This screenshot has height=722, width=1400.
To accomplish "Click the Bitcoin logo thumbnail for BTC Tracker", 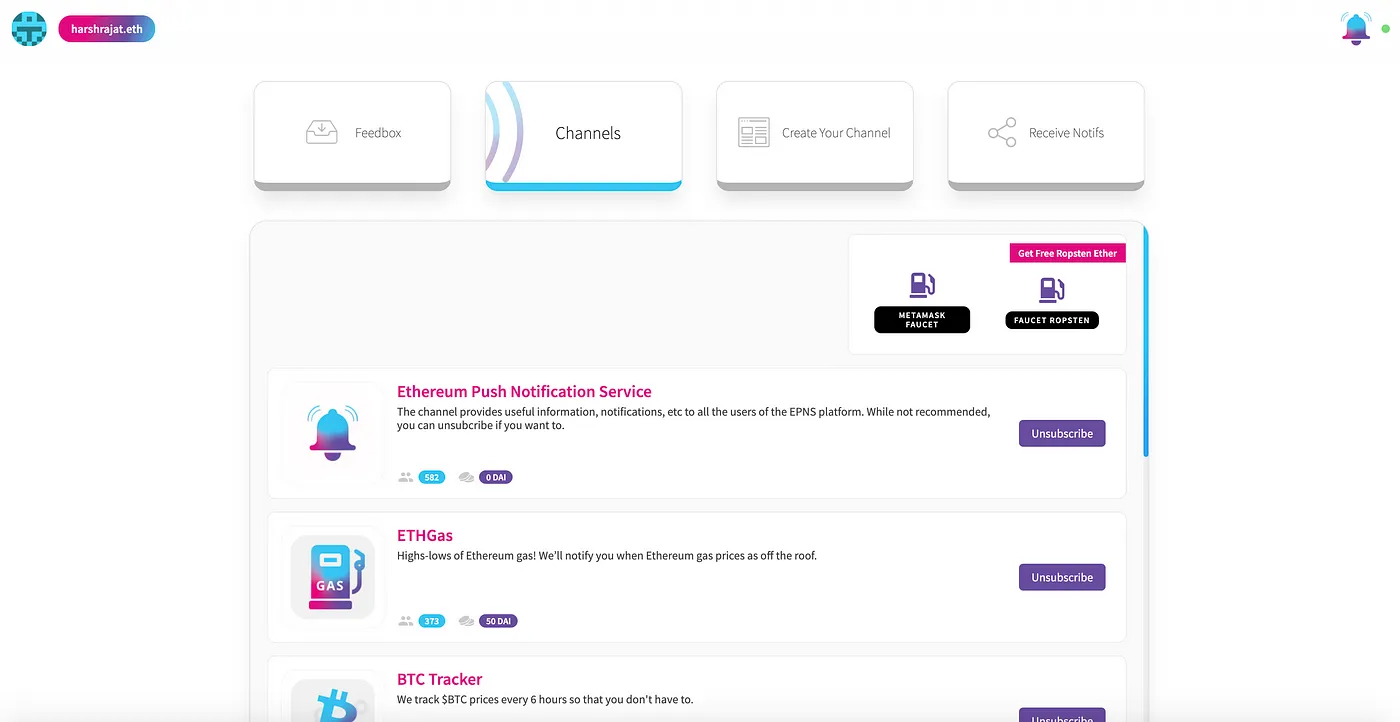I will click(x=333, y=706).
